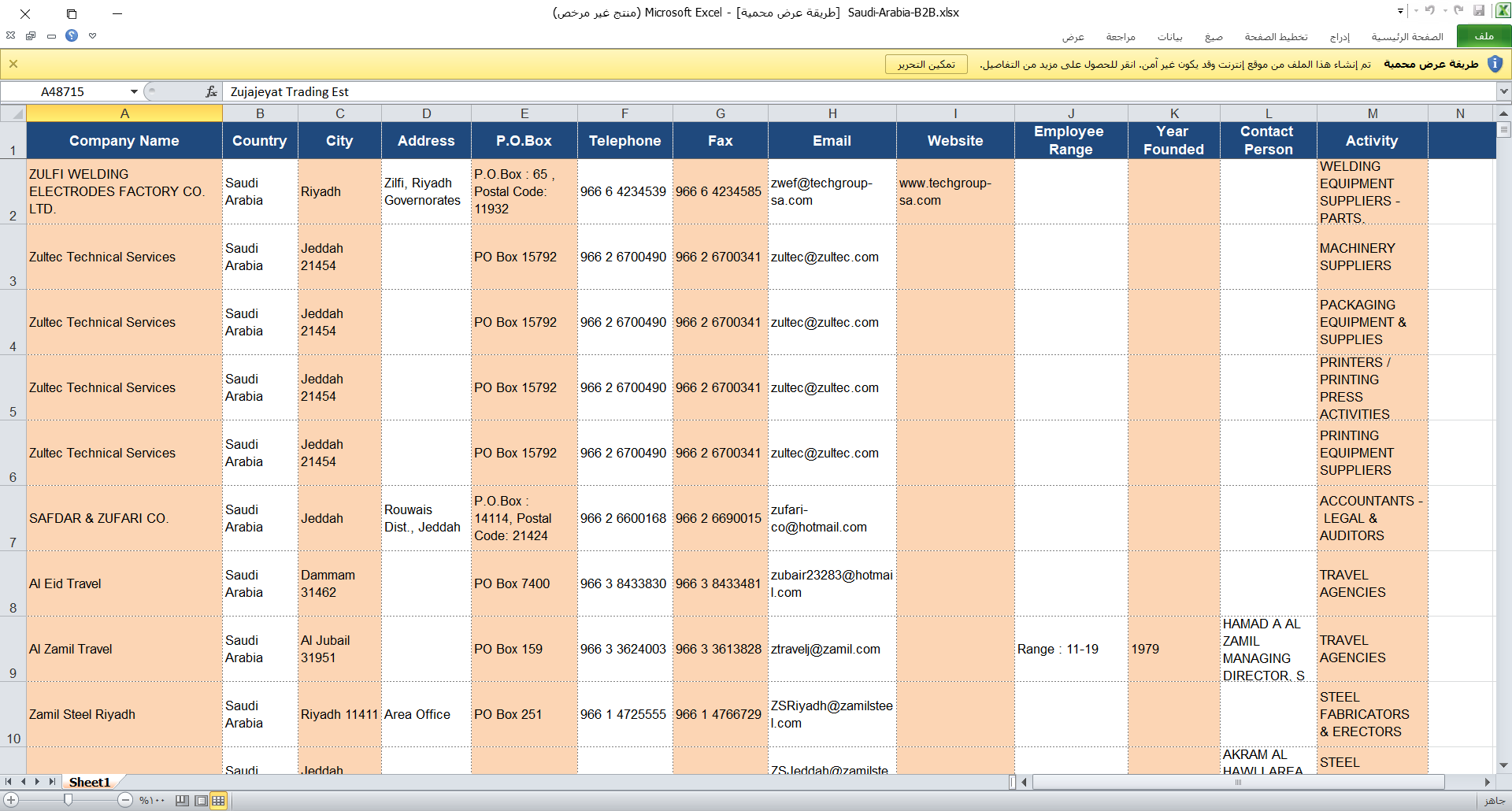This screenshot has width=1512, height=811.
Task: Select the Sheet1 worksheet tab
Action: pos(89,782)
